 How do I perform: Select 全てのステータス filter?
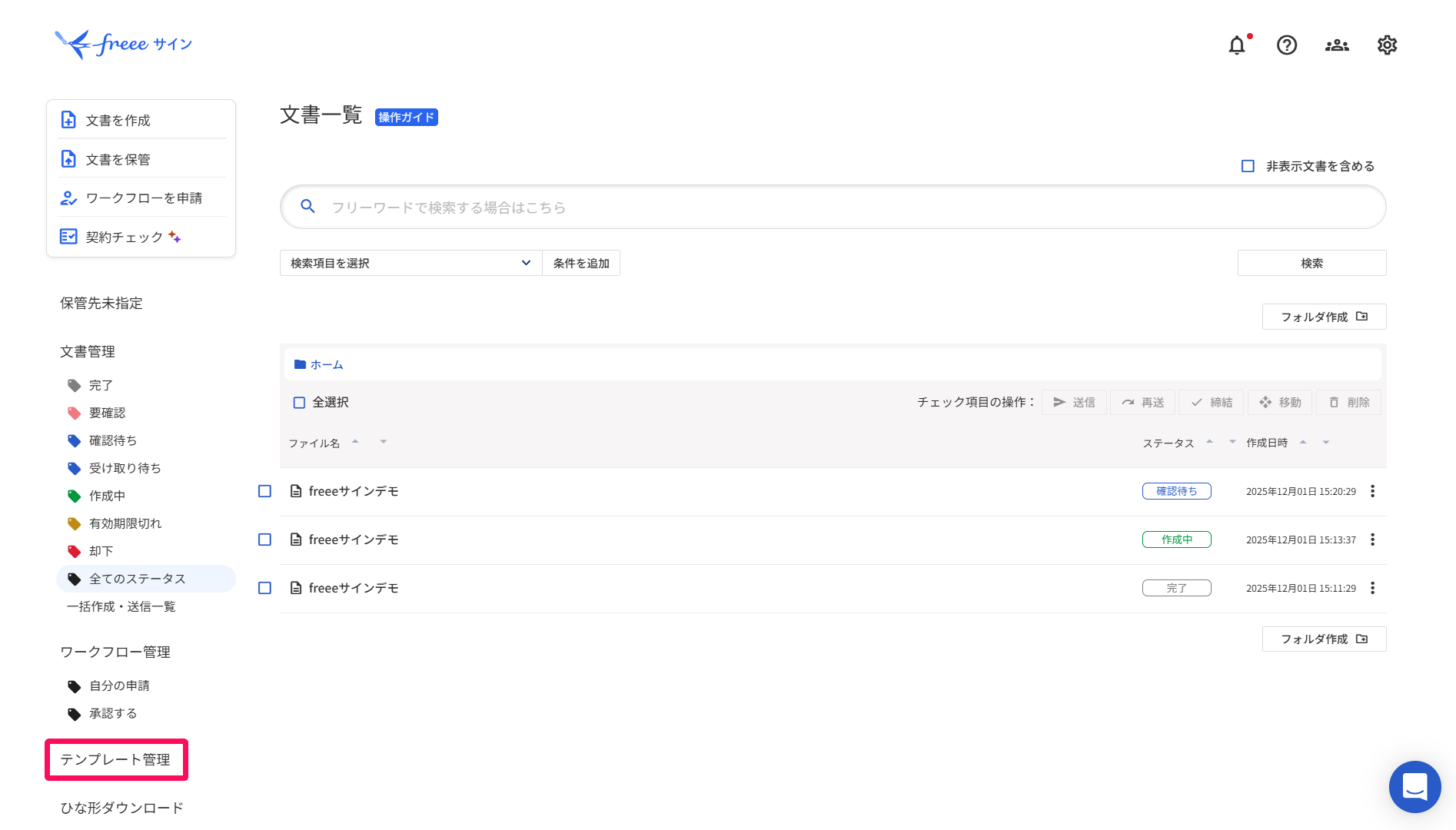pos(146,579)
